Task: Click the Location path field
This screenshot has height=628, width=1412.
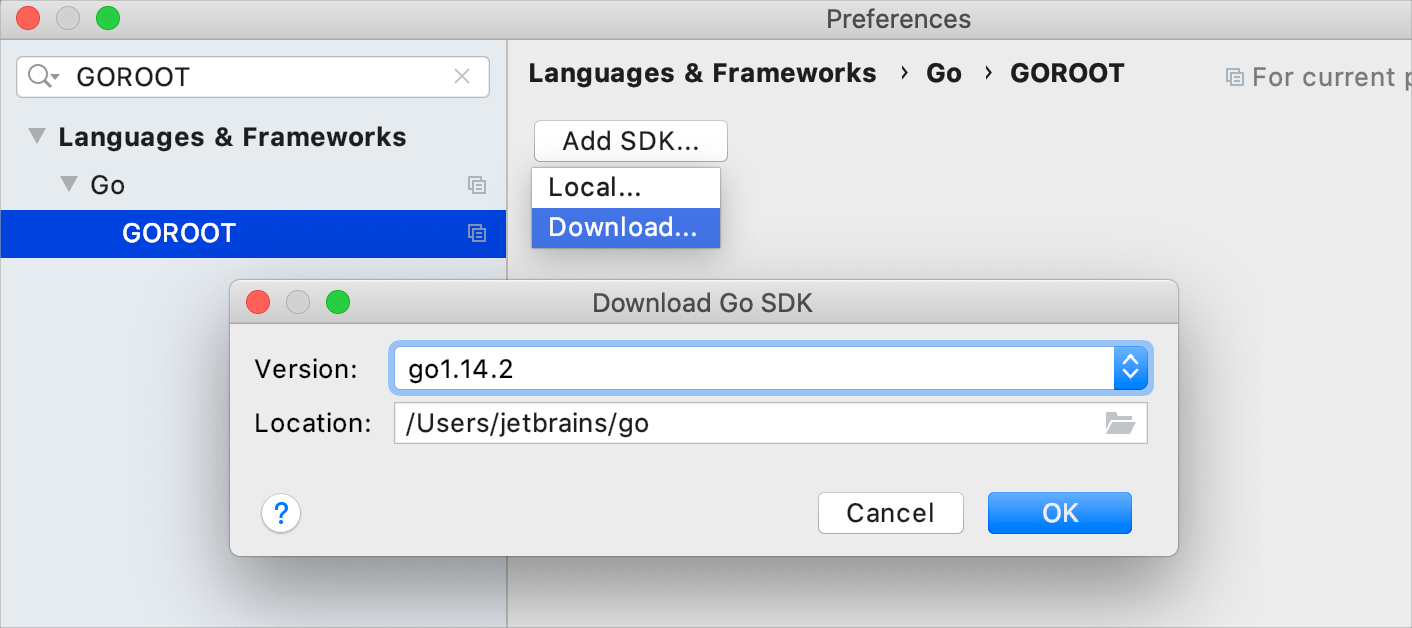Action: (700, 423)
